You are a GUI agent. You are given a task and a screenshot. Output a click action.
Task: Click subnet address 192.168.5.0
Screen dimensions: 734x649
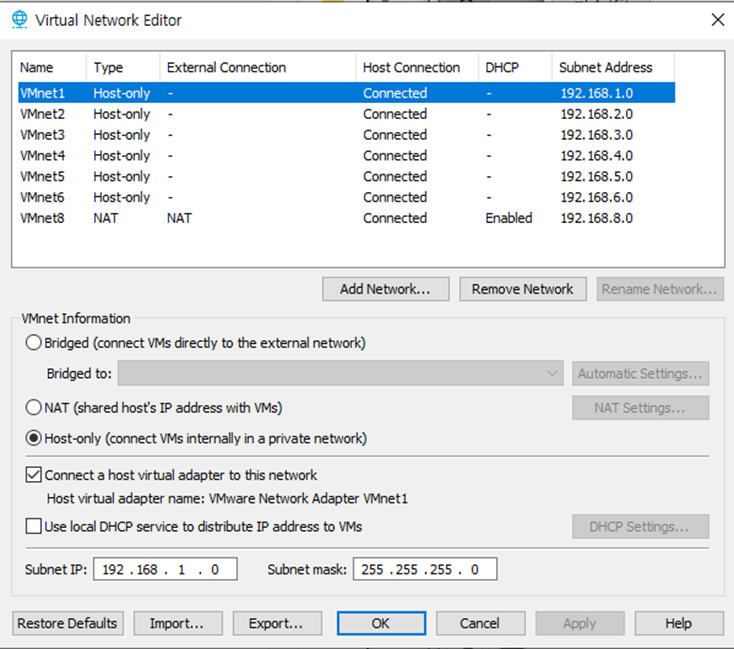(597, 177)
